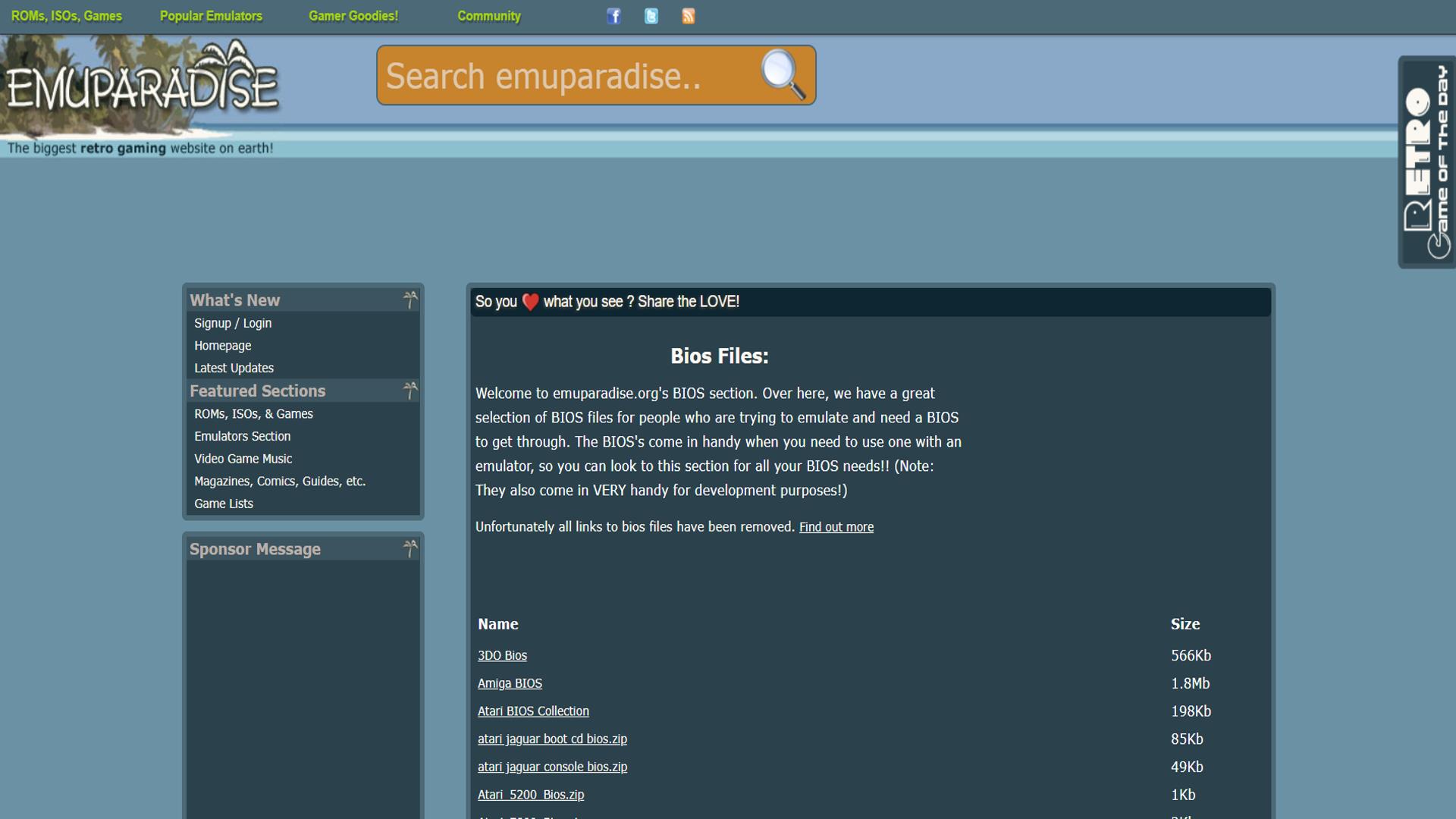This screenshot has width=1456, height=819.
Task: Click the Size column header
Action: pos(1185,624)
